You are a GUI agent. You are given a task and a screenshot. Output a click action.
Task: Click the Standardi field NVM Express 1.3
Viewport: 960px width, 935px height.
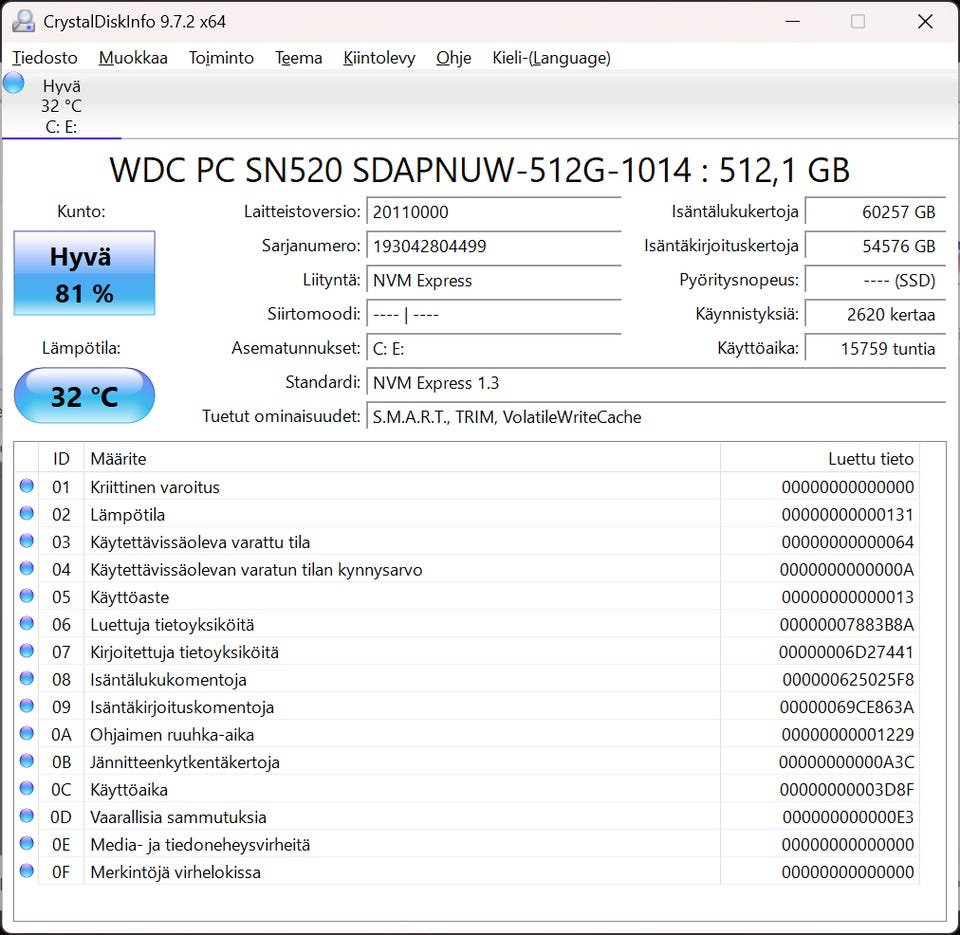[656, 383]
